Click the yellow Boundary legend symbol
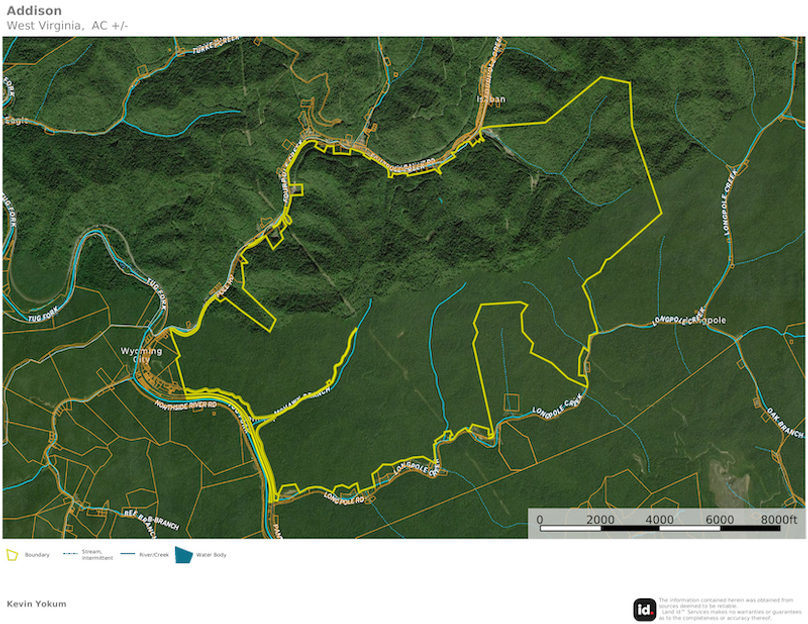 tap(14, 553)
